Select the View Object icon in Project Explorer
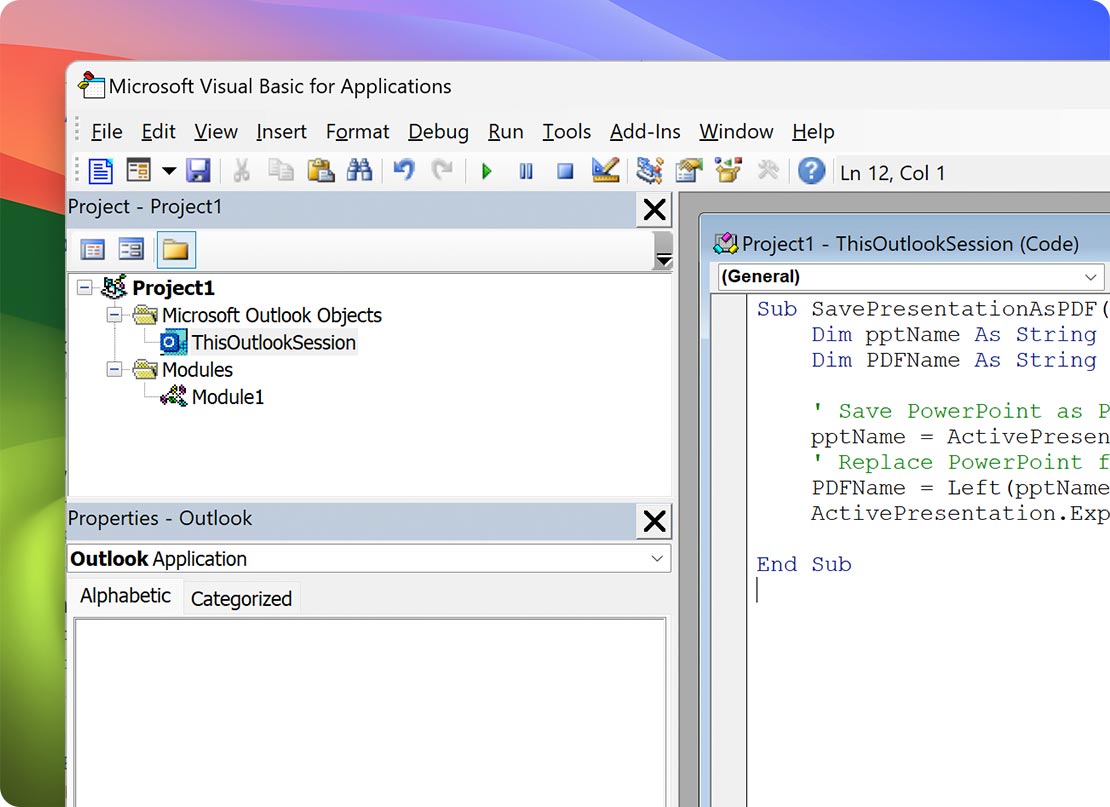This screenshot has width=1110, height=807. coord(131,248)
